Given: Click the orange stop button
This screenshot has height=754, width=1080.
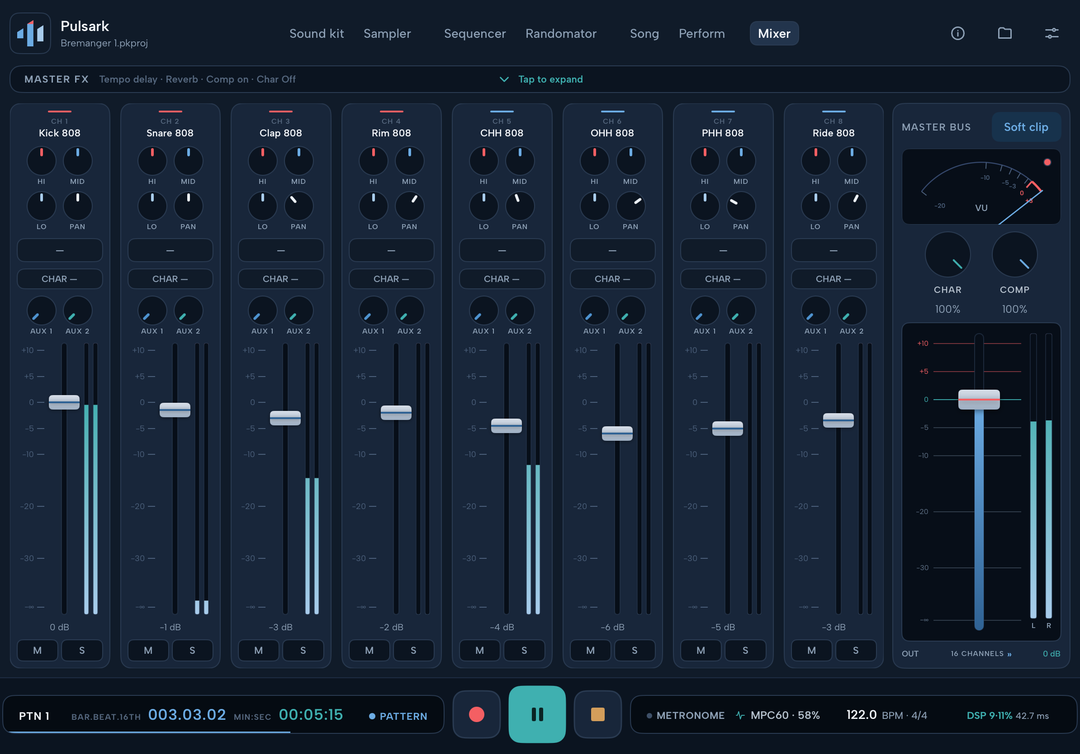Looking at the screenshot, I should [x=598, y=714].
